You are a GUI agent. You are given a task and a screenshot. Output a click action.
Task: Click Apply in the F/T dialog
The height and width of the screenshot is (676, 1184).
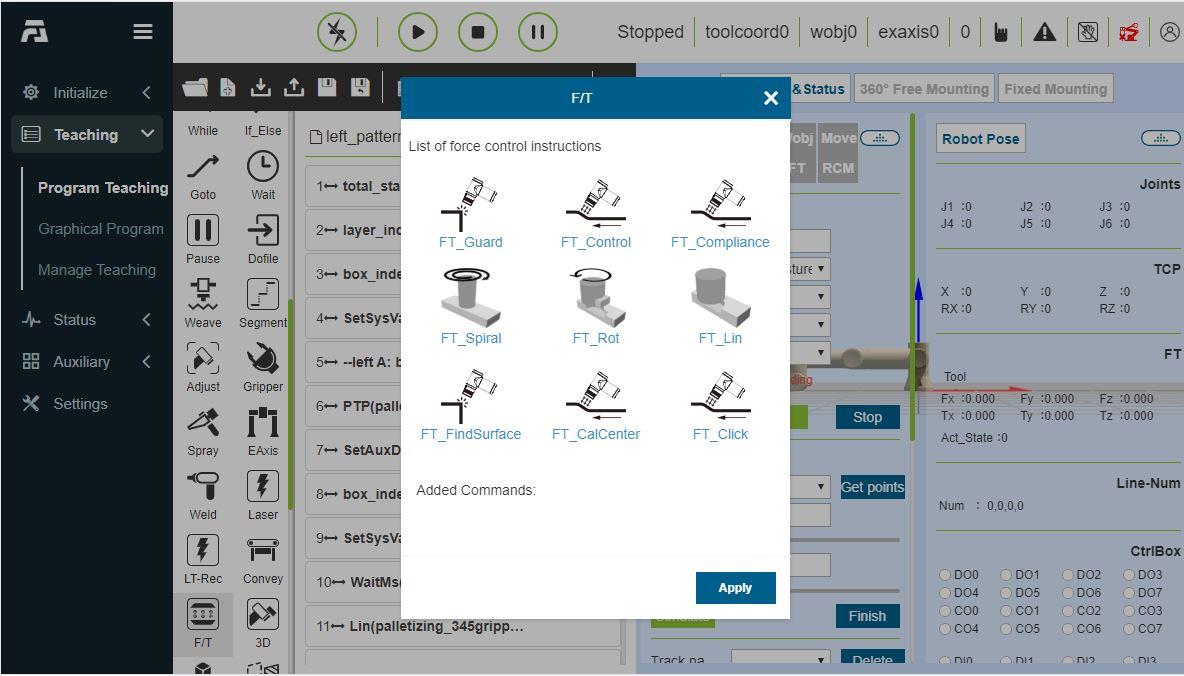pyautogui.click(x=735, y=588)
